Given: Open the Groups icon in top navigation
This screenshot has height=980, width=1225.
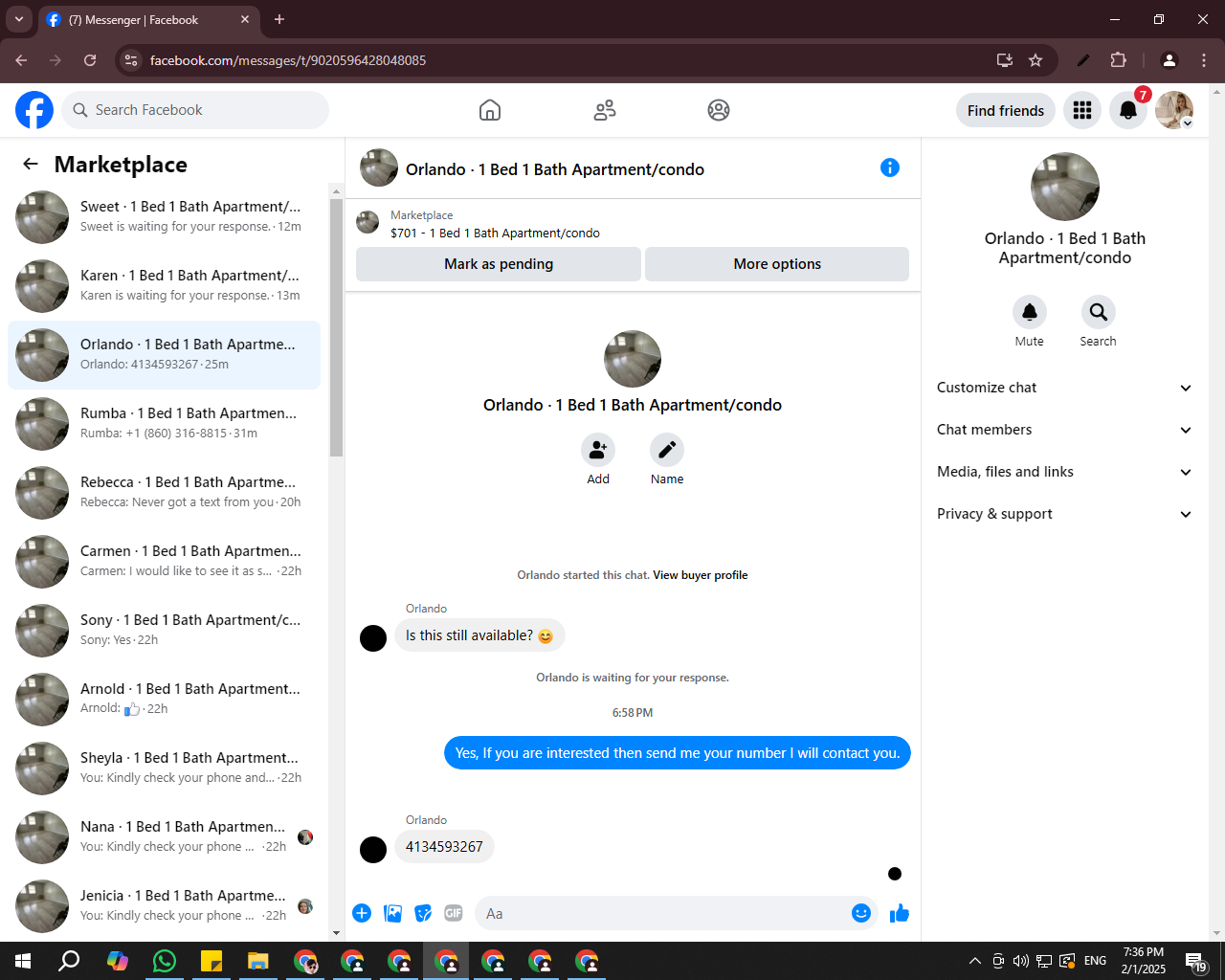Looking at the screenshot, I should [x=719, y=110].
